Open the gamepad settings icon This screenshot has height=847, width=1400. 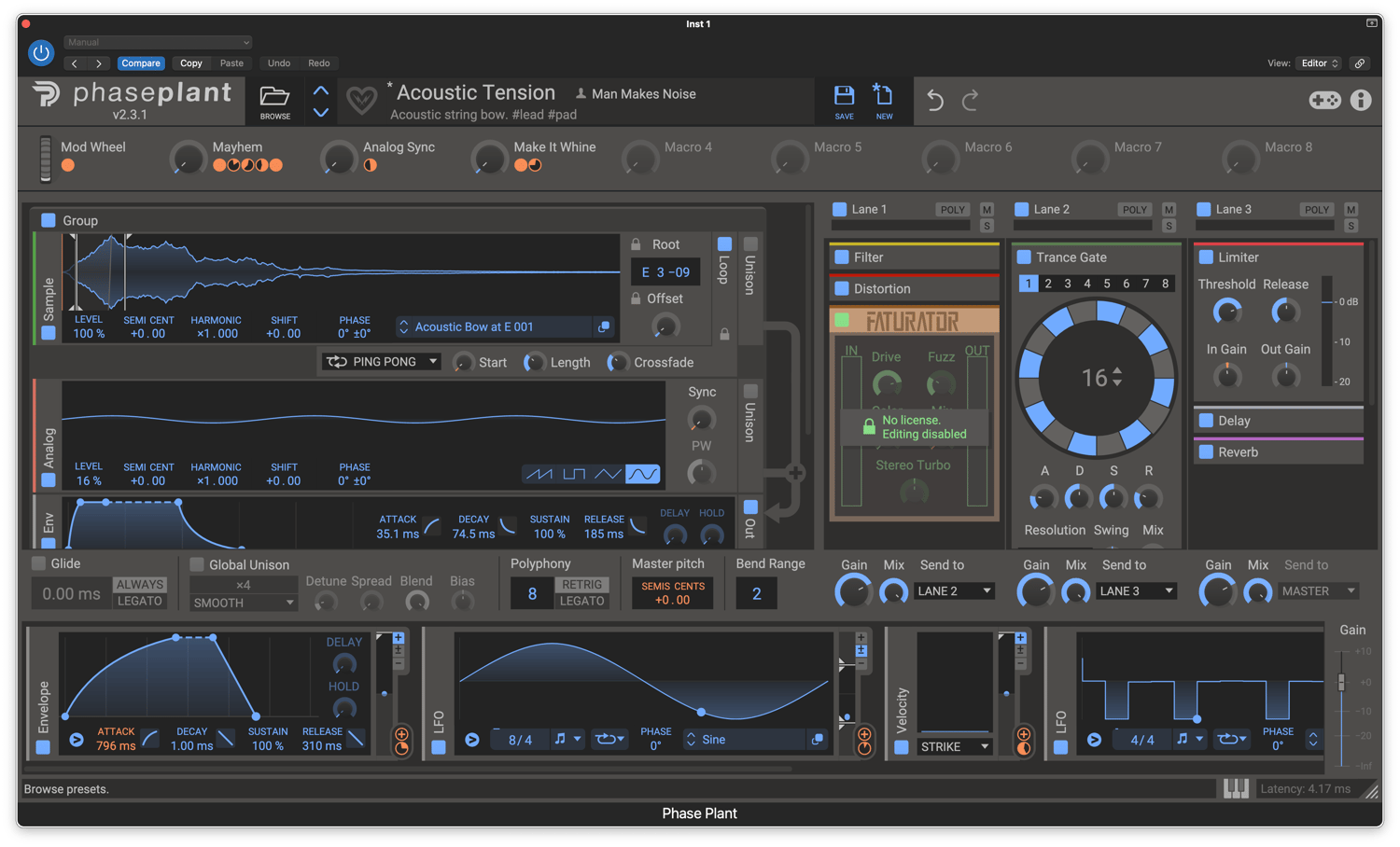tap(1324, 100)
